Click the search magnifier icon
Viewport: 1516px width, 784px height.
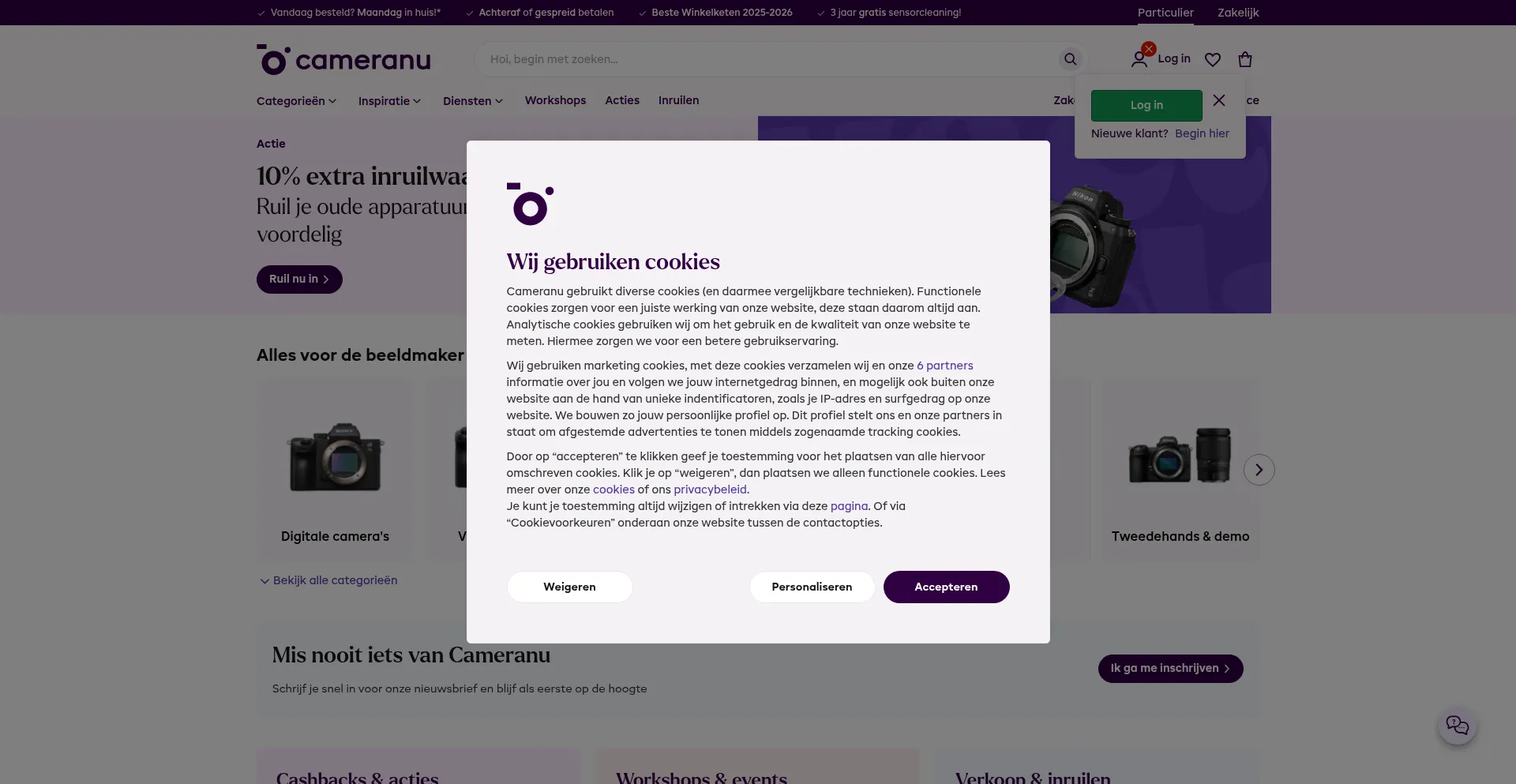click(1070, 59)
